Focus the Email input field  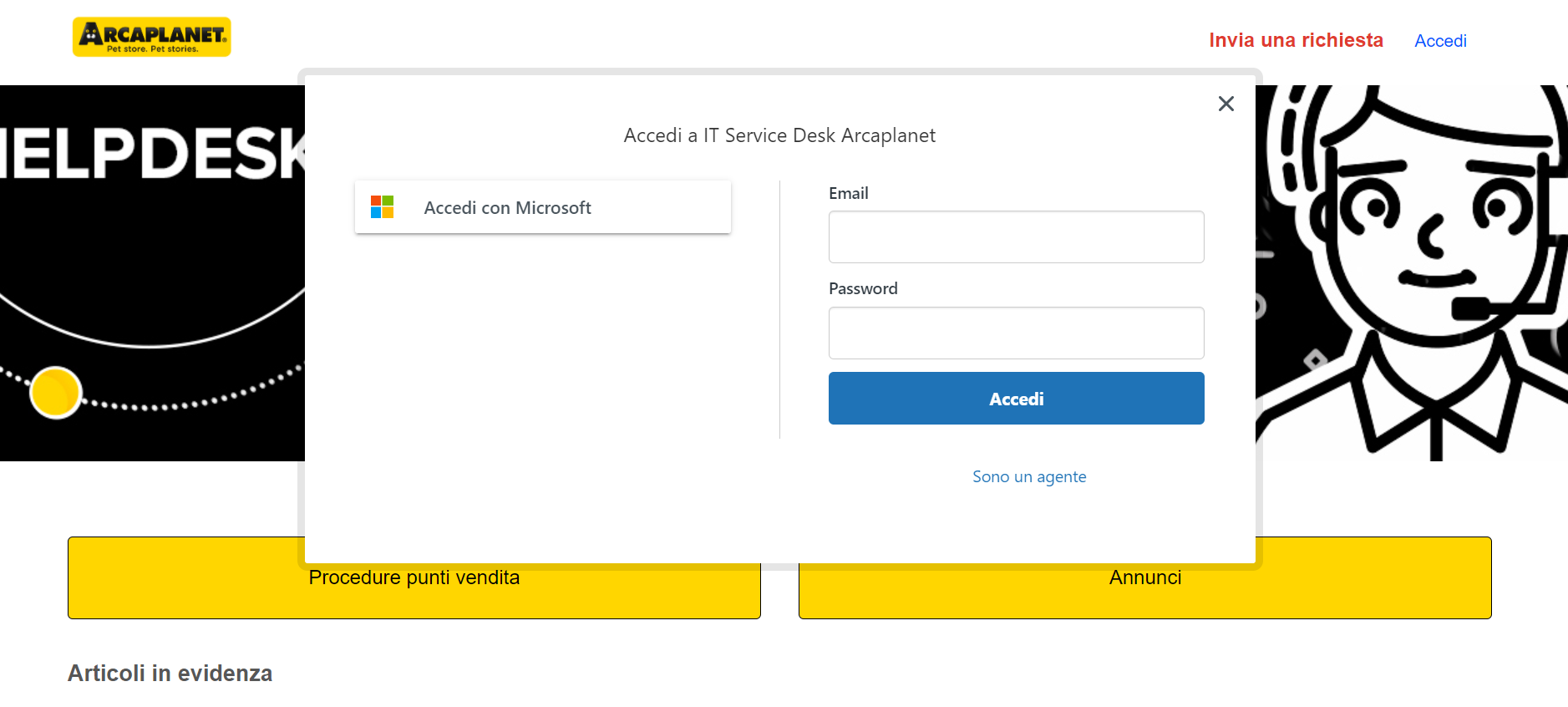click(1016, 237)
